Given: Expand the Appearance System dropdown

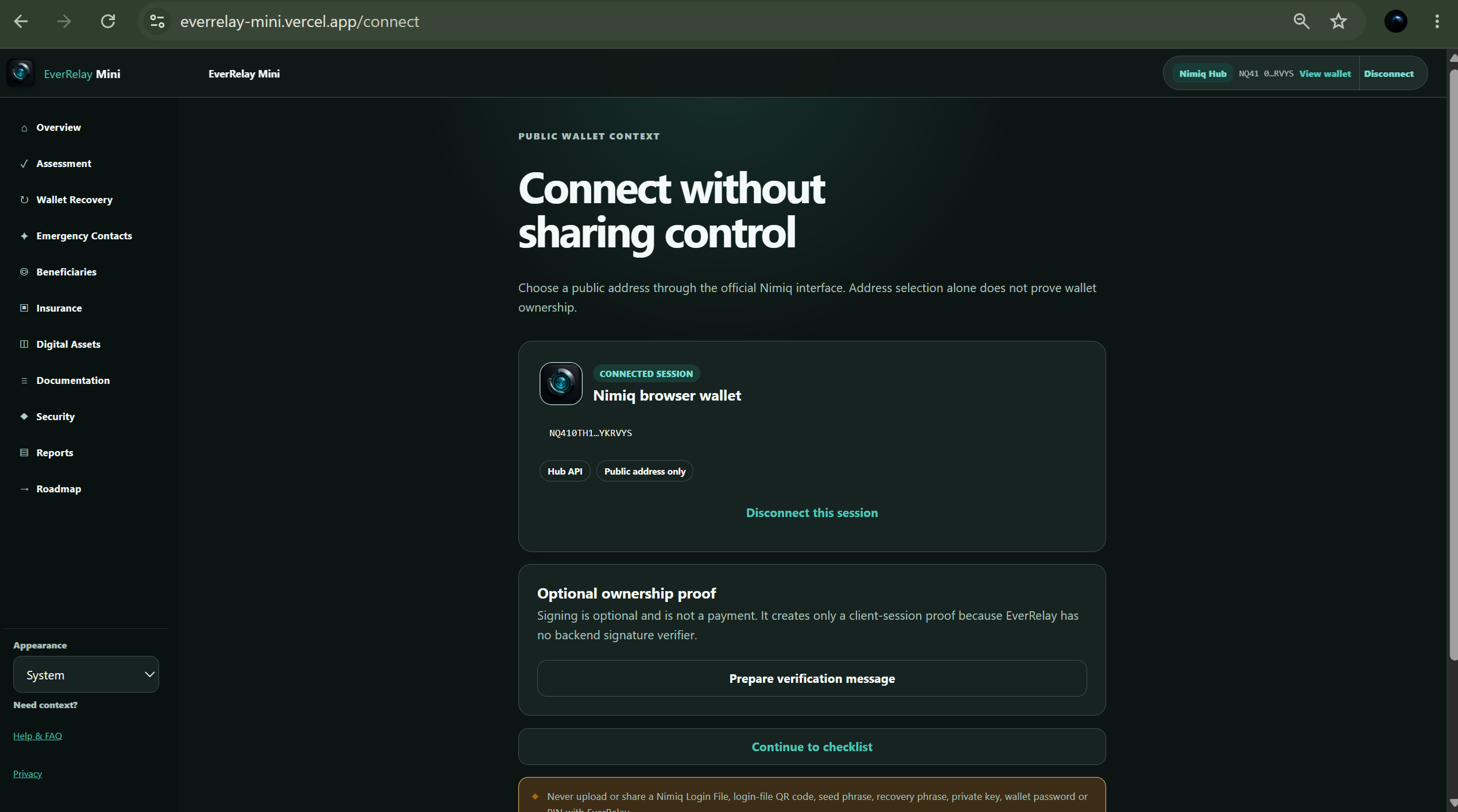Looking at the screenshot, I should (86, 674).
